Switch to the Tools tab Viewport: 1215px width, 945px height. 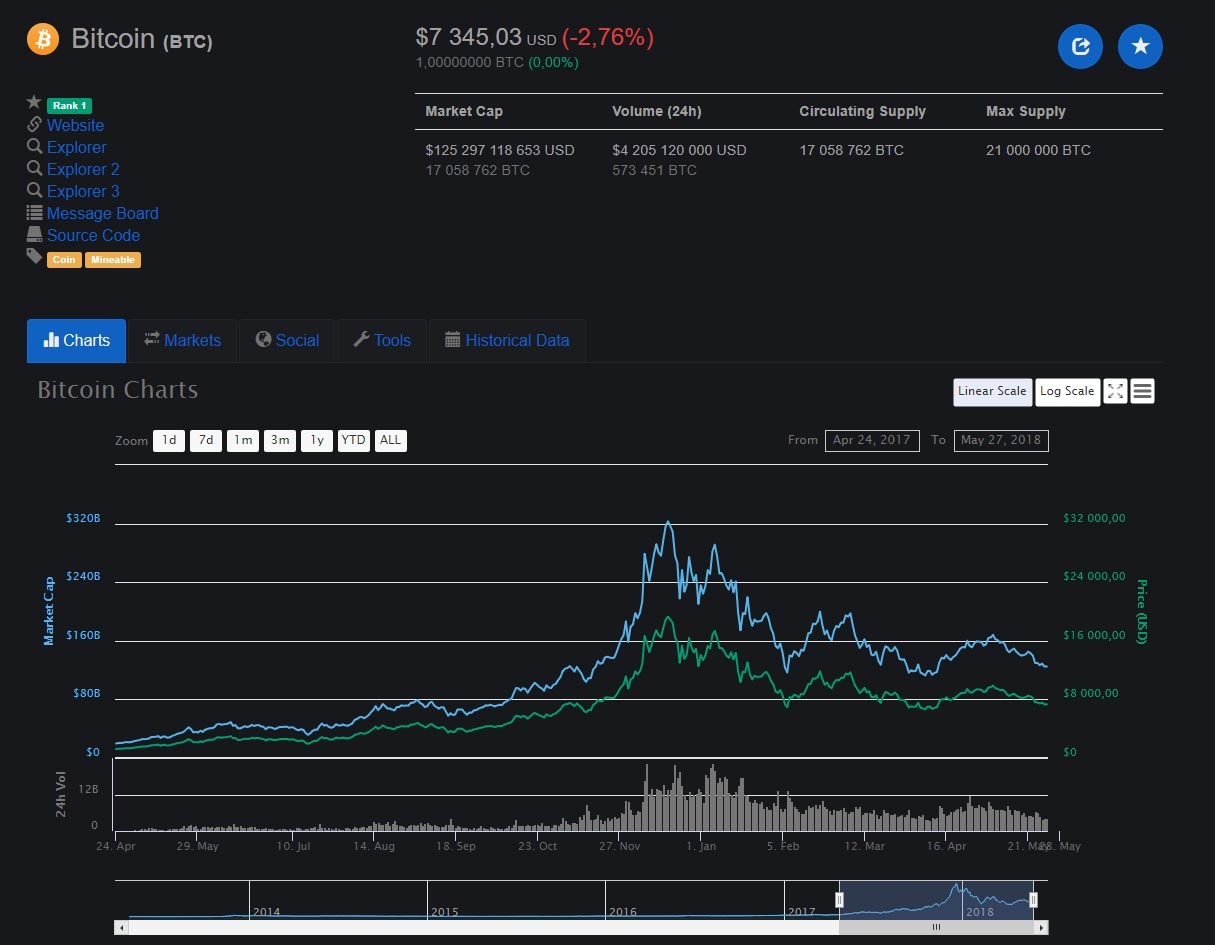tap(382, 340)
